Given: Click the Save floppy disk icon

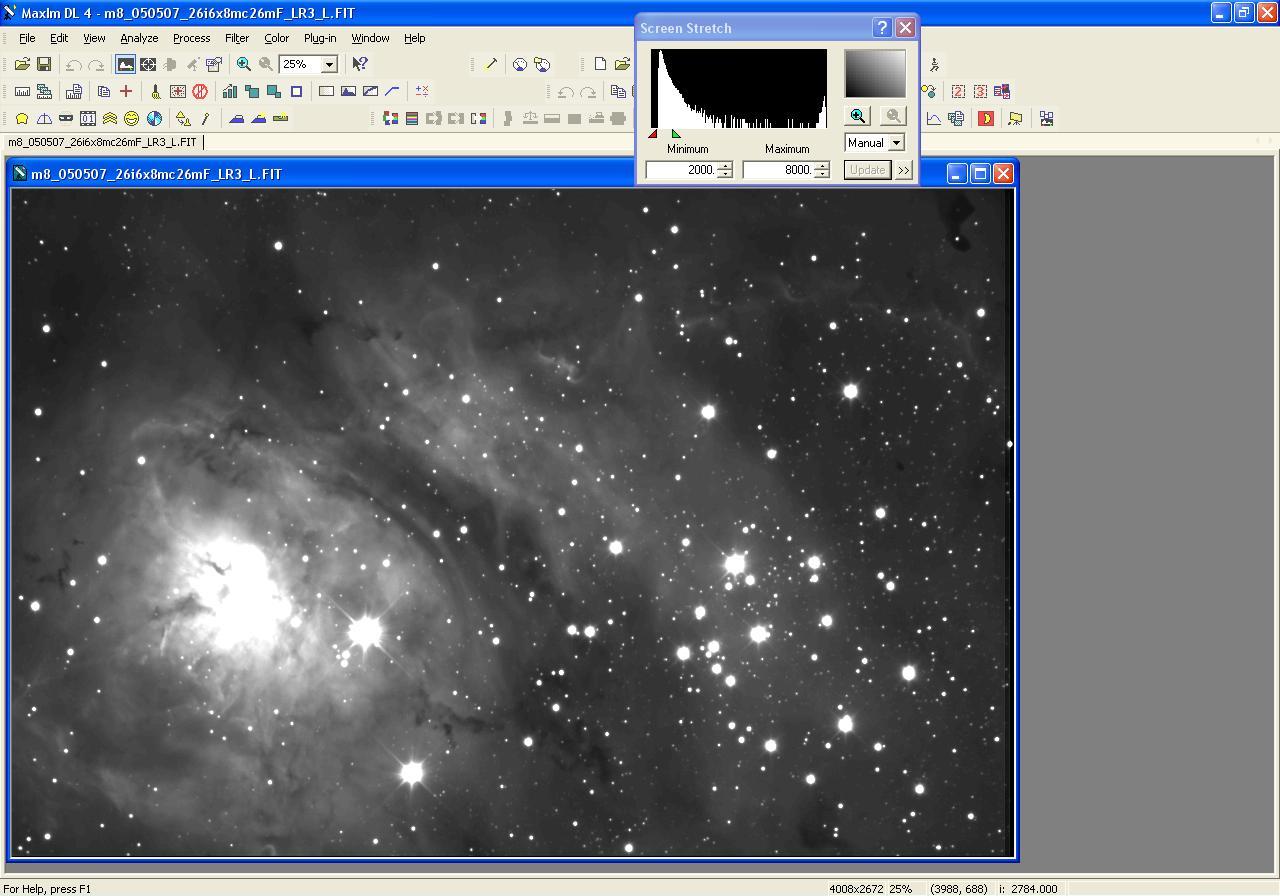Looking at the screenshot, I should tap(44, 64).
